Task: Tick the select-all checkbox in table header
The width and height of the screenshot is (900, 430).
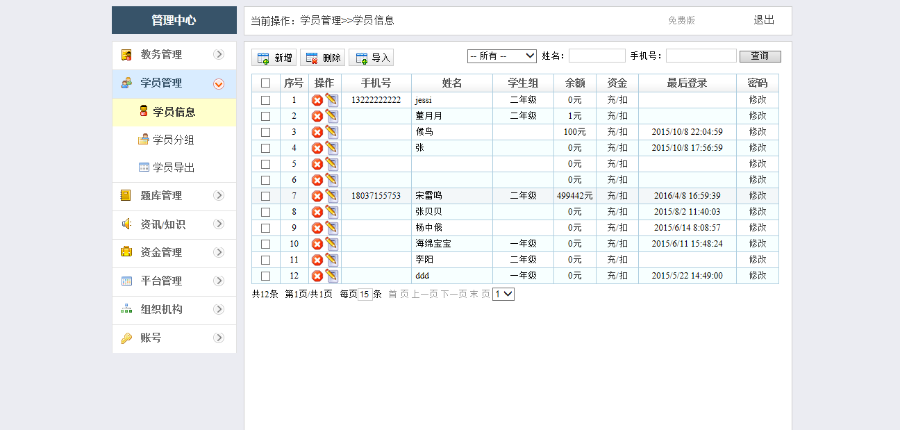Action: click(x=265, y=83)
